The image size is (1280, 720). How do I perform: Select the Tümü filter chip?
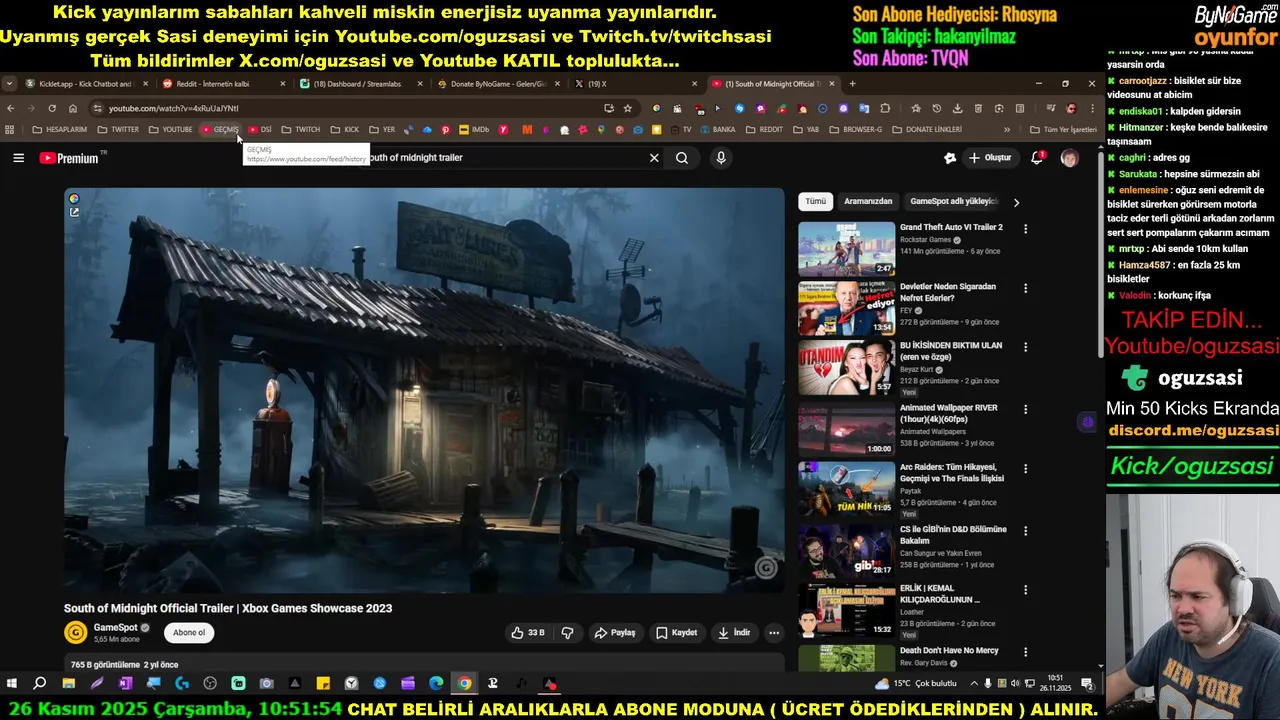[x=816, y=201]
